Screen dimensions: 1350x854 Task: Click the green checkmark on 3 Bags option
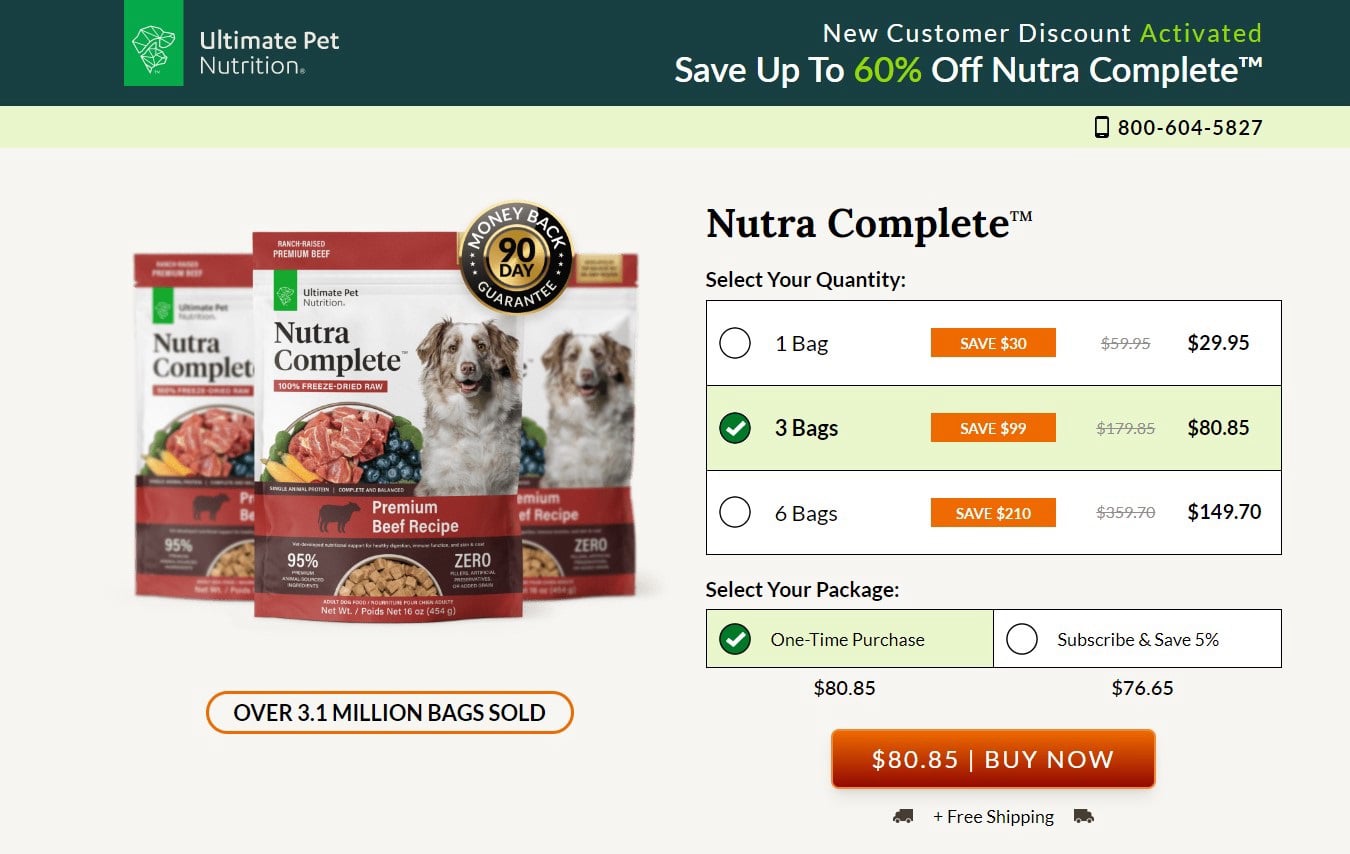point(735,427)
